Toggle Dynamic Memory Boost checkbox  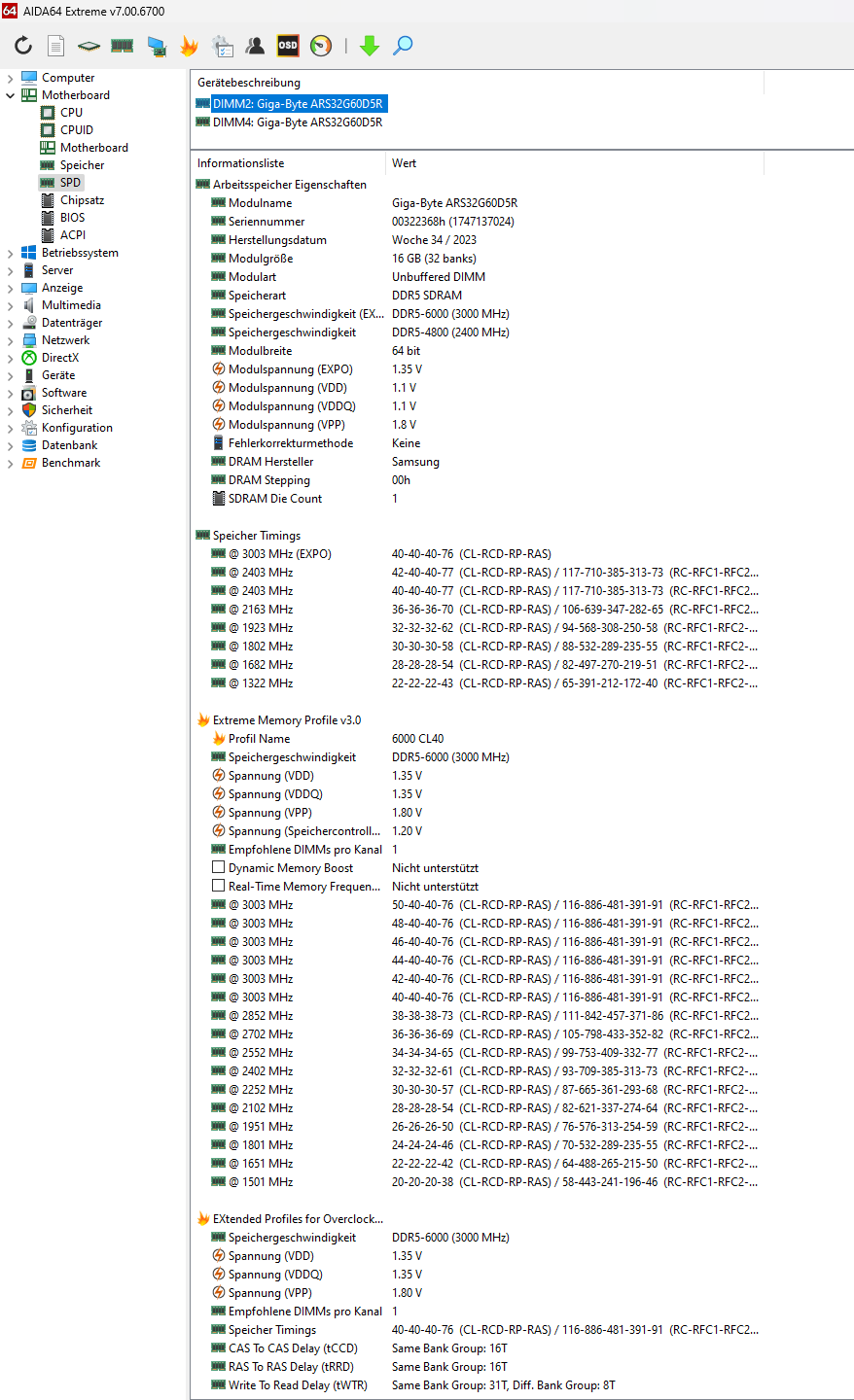tap(219, 868)
